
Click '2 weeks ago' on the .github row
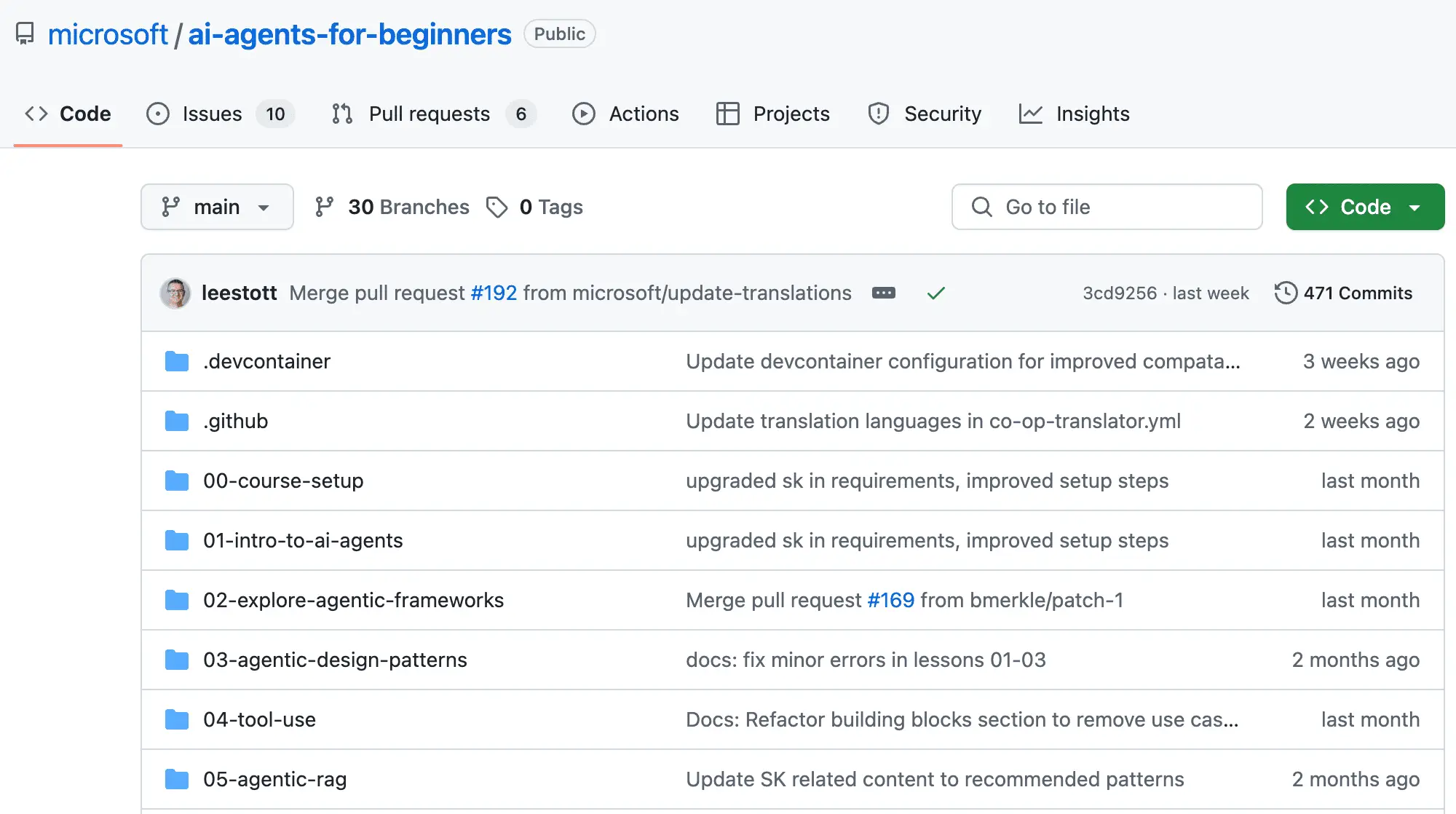[1361, 421]
